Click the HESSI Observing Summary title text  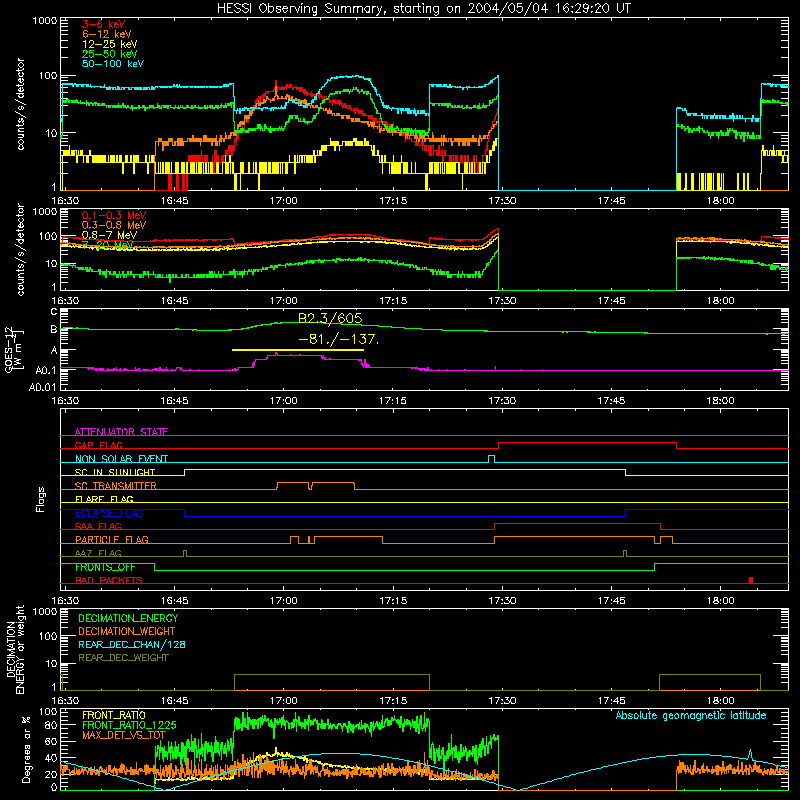423,9
